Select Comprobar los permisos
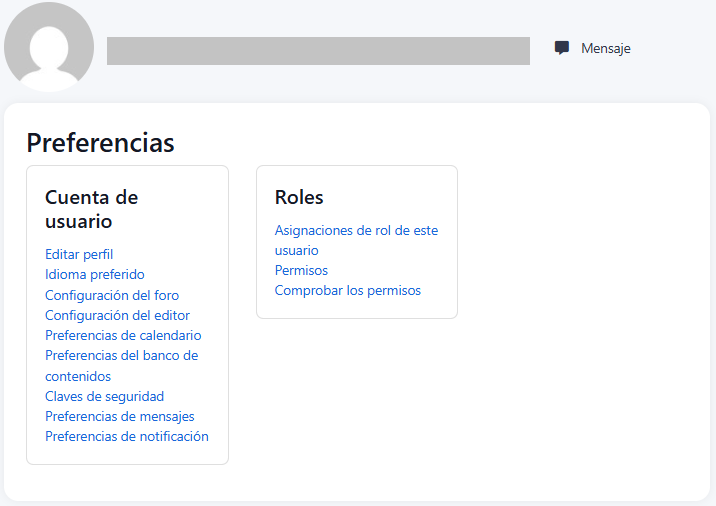716x506 pixels. click(348, 291)
